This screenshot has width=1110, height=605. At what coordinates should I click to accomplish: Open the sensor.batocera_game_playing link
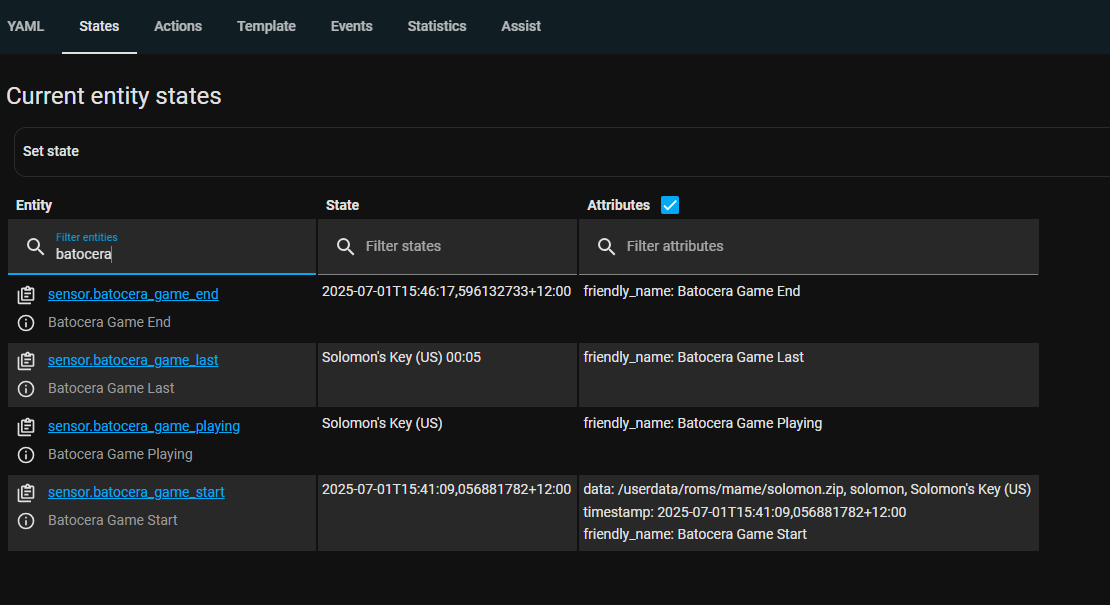(x=144, y=426)
